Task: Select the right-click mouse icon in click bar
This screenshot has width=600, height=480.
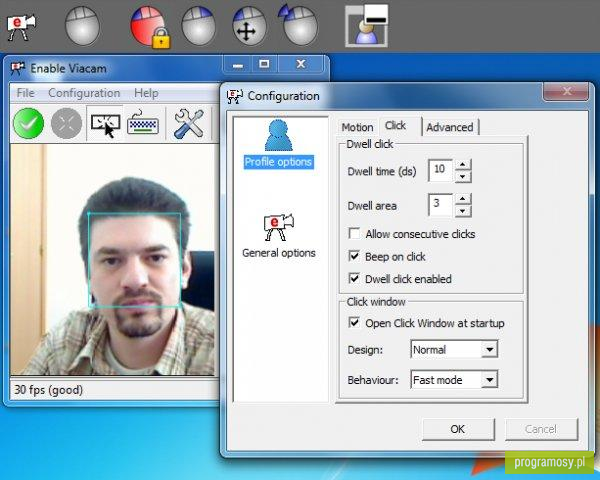Action: tap(198, 26)
